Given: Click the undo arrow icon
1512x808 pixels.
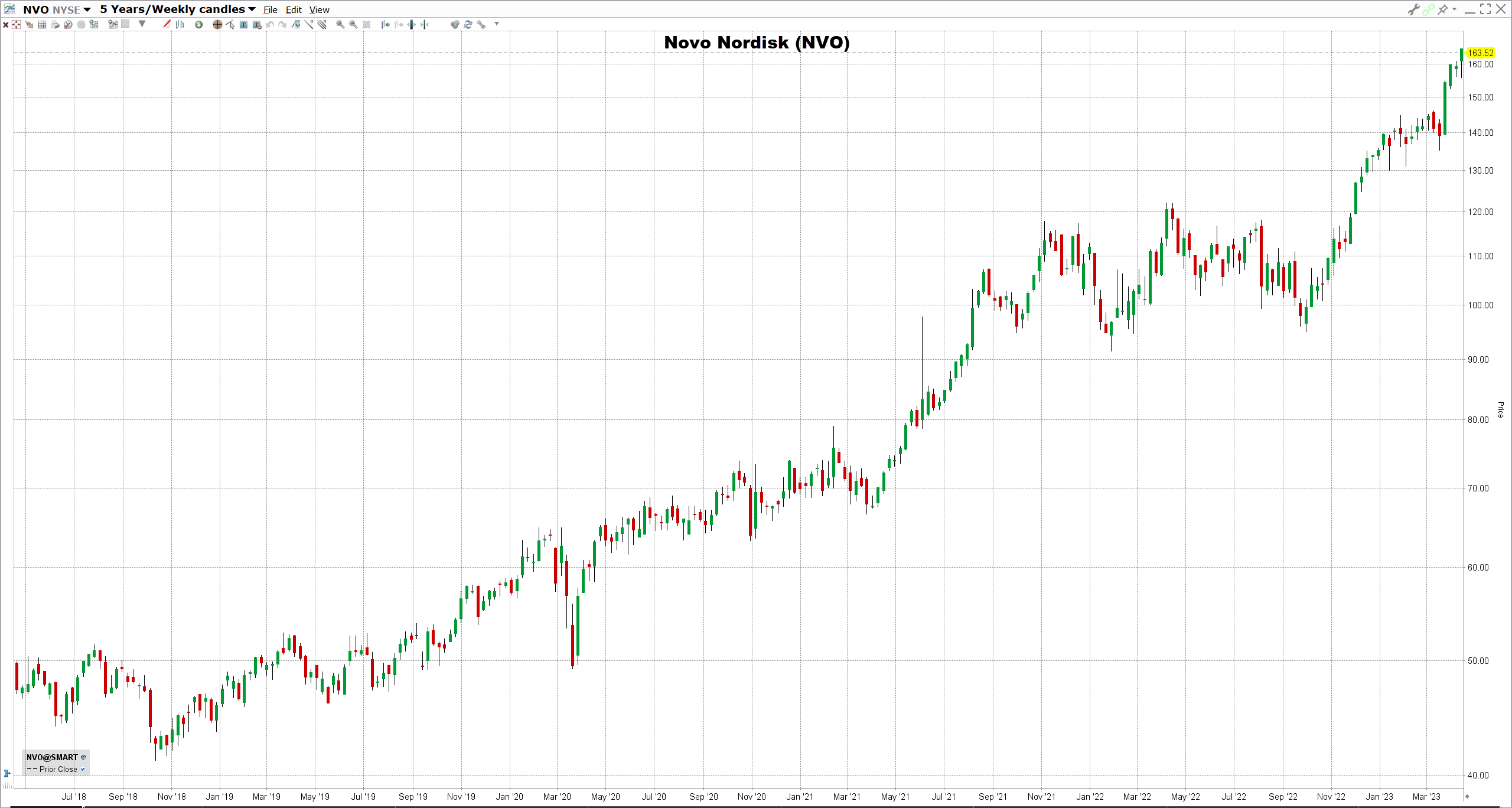Looking at the screenshot, I should coord(269,24).
